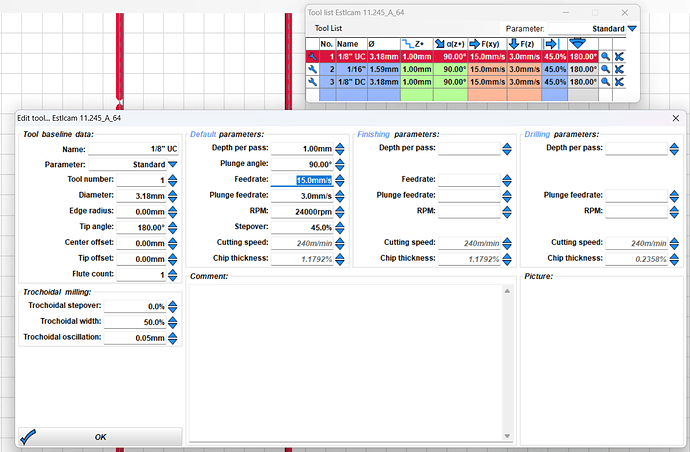Click wrench icon for tool 1 1/8" UC
Viewport: 690px width, 452px height.
[x=312, y=56]
